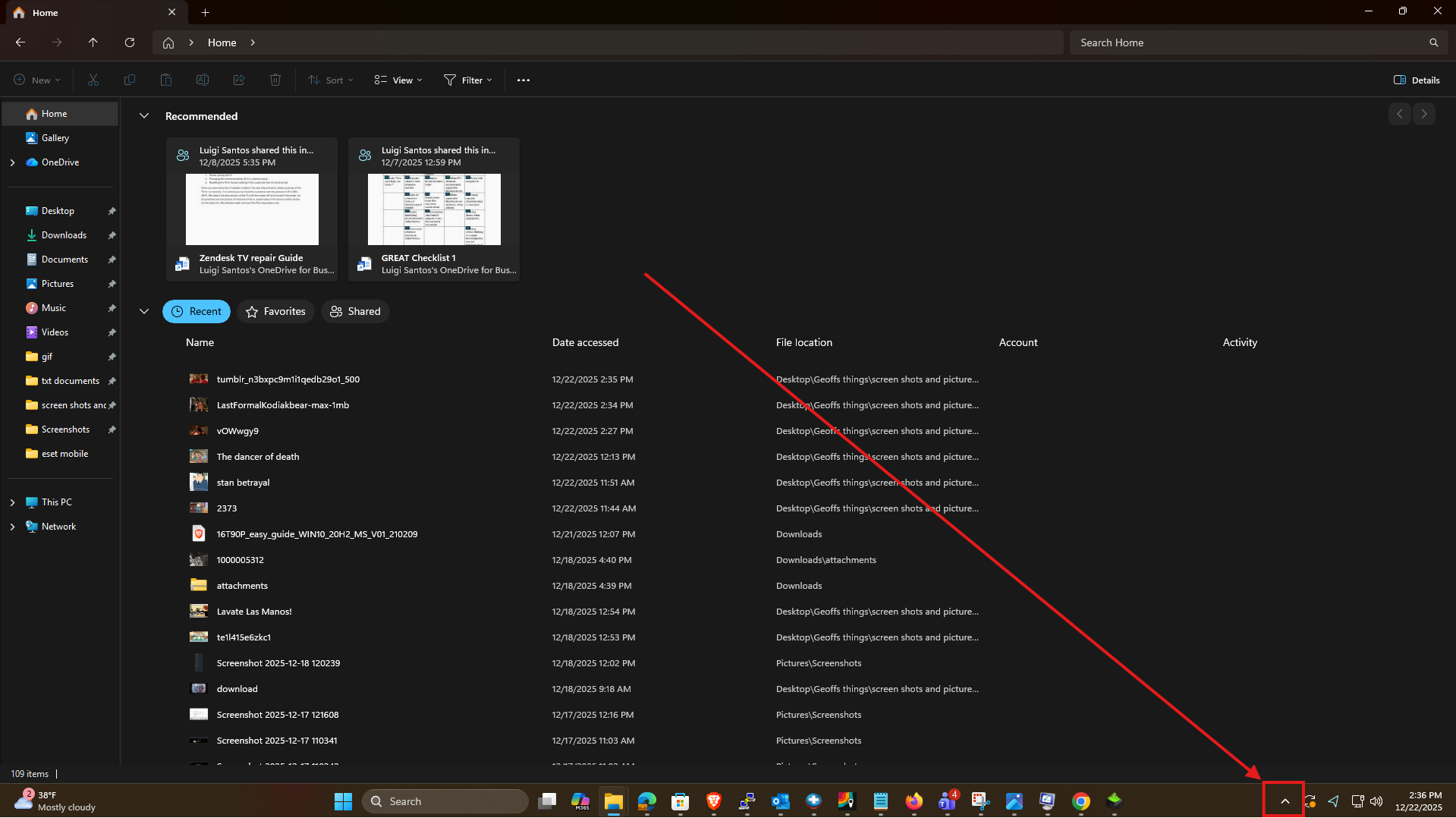Viewport: 1456px width, 818px height.
Task: Unpin Documents using its pin icon
Action: click(112, 260)
